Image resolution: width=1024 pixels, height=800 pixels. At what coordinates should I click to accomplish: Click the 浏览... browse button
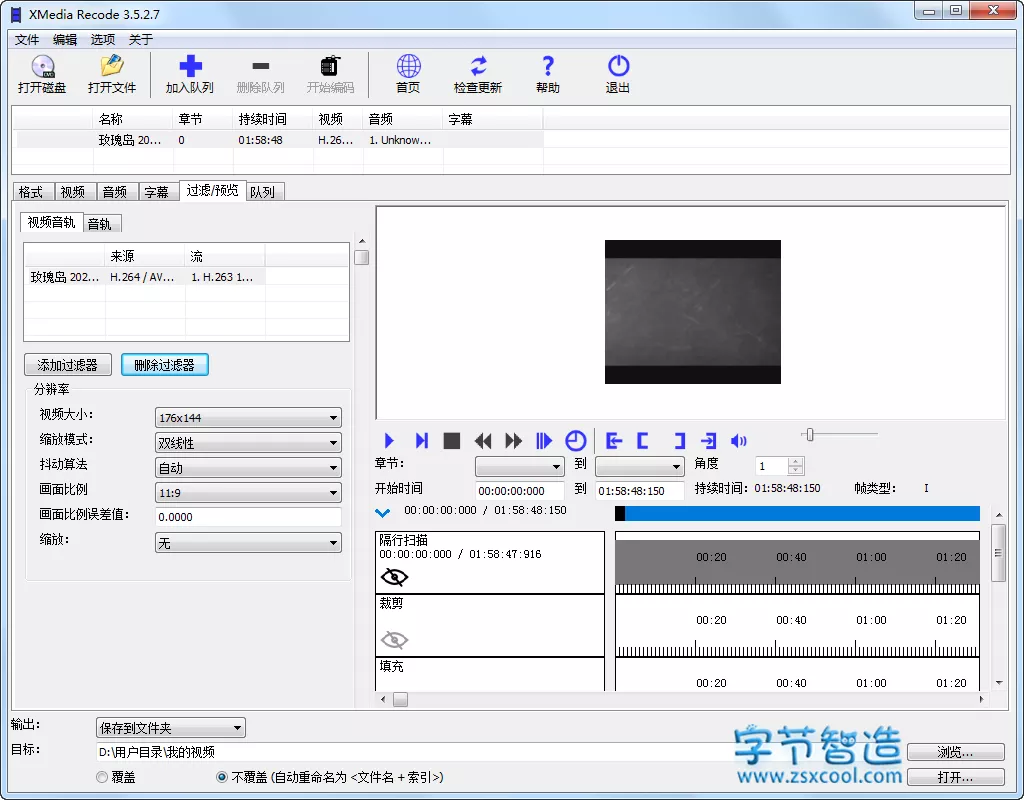point(955,752)
